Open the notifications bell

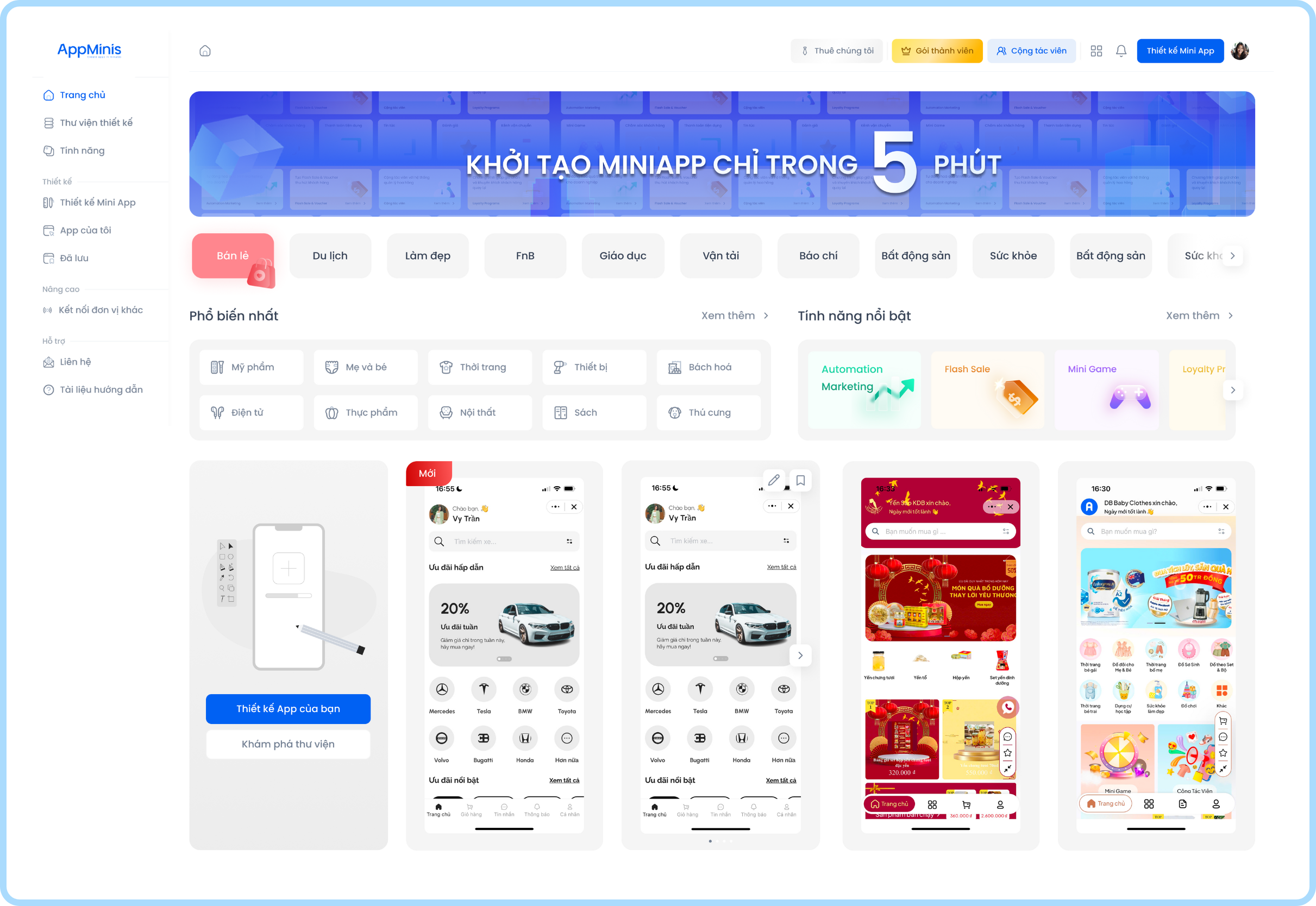tap(1121, 51)
